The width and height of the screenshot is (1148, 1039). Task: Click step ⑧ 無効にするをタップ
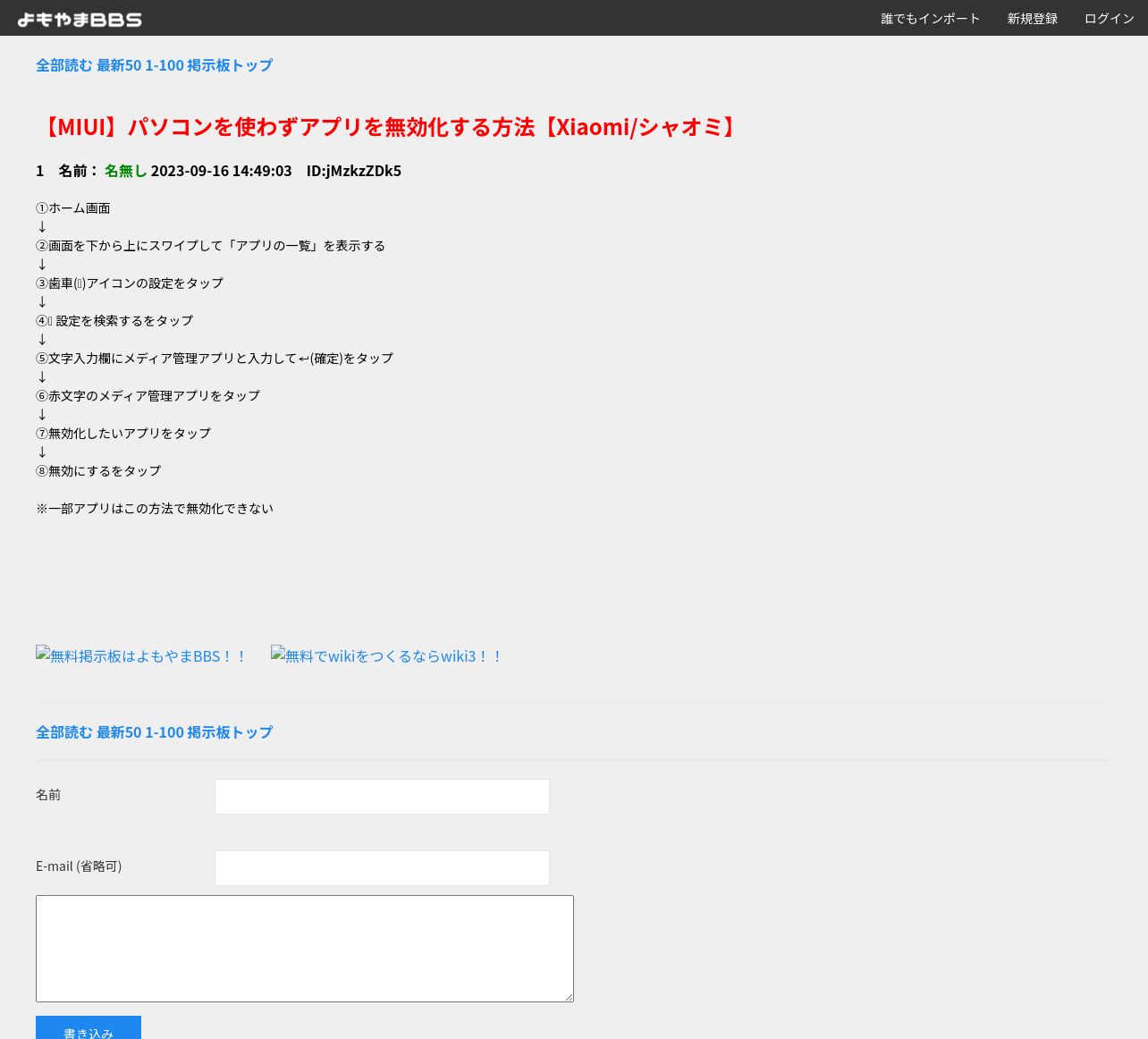click(98, 471)
